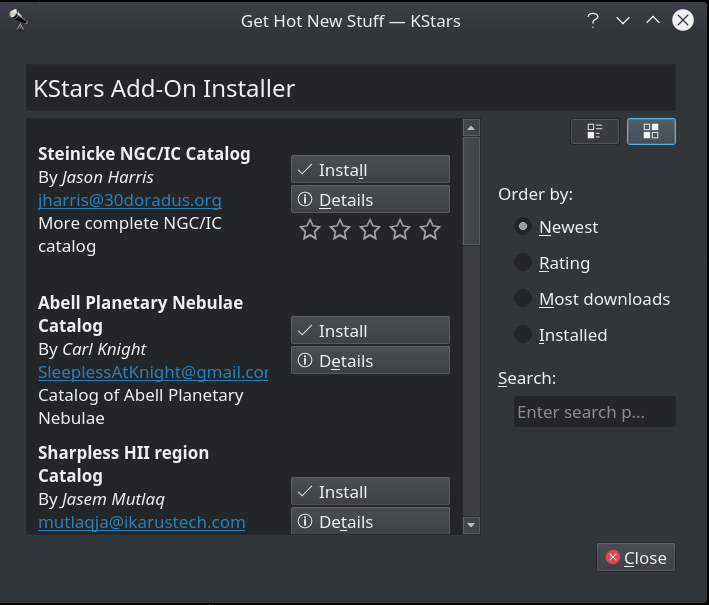Select the Newest ordering option
Screen dimensions: 709x605
[x=556, y=227]
